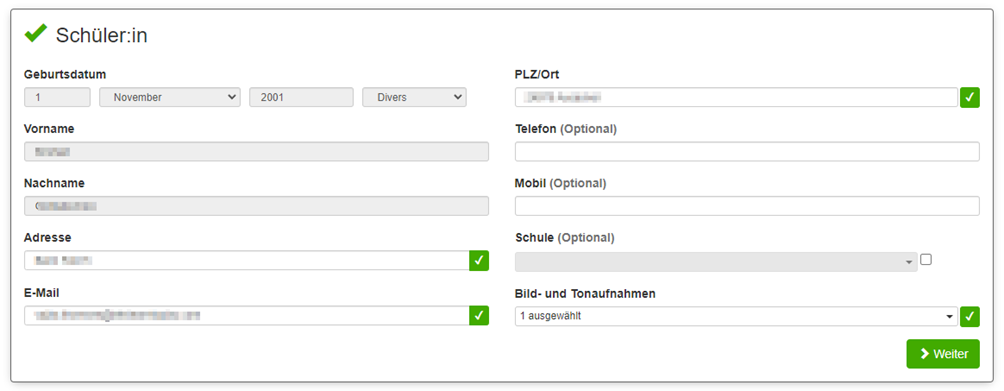This screenshot has width=1004, height=391.
Task: Select the PLZ/Ort input field
Action: [x=737, y=97]
